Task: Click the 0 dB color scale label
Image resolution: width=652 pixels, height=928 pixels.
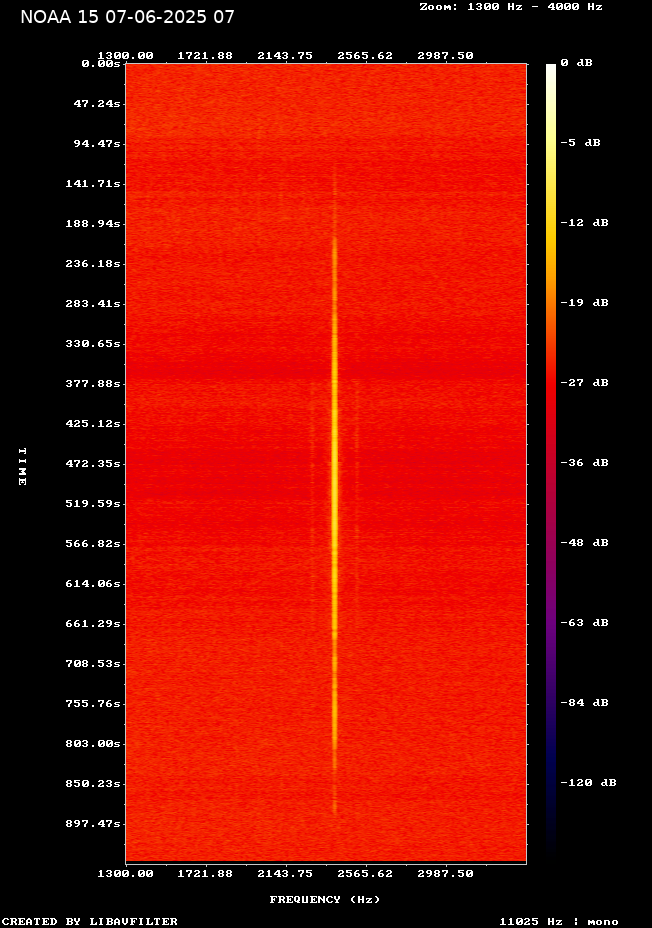Action: click(576, 63)
